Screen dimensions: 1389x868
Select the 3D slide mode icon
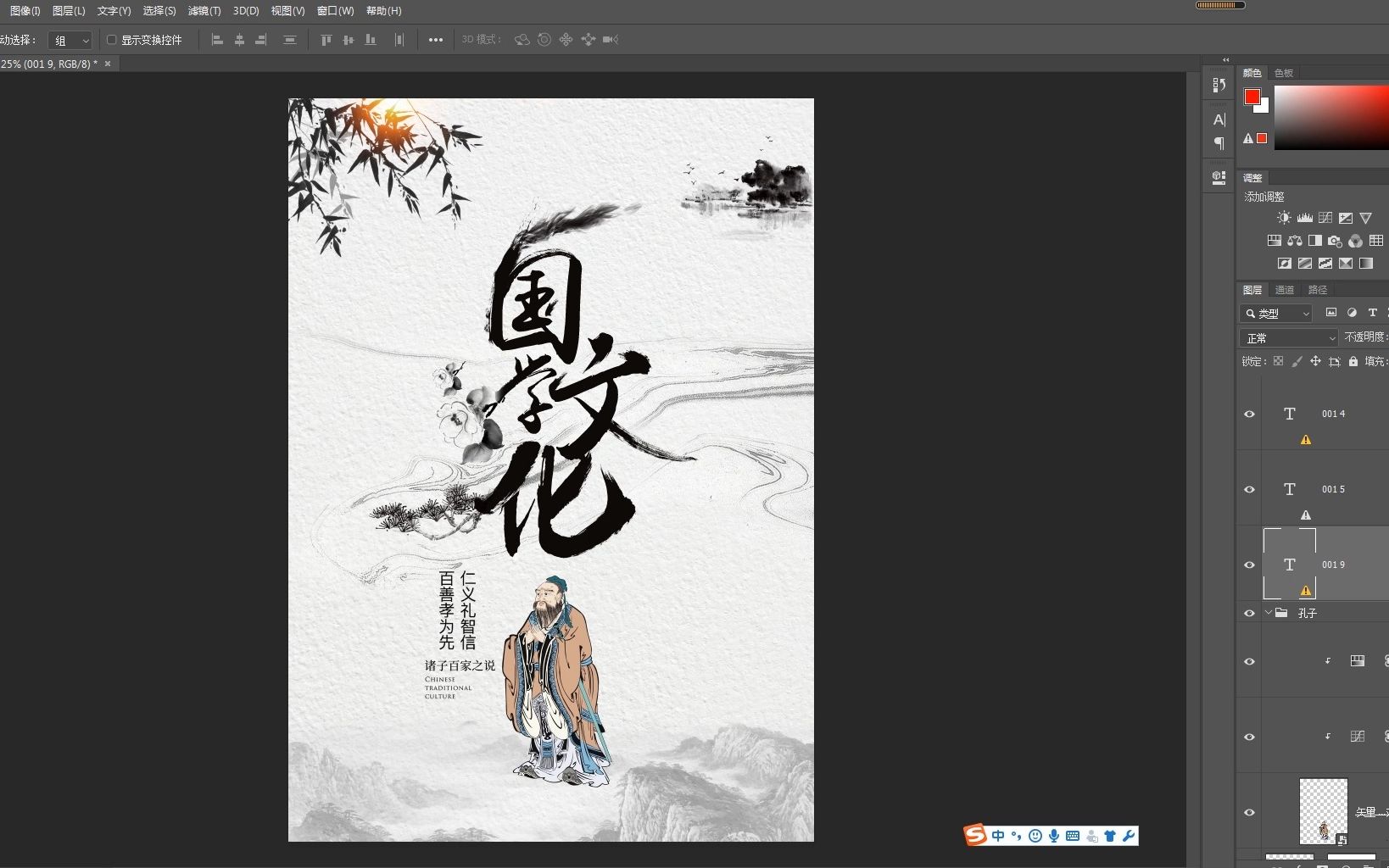click(589, 40)
